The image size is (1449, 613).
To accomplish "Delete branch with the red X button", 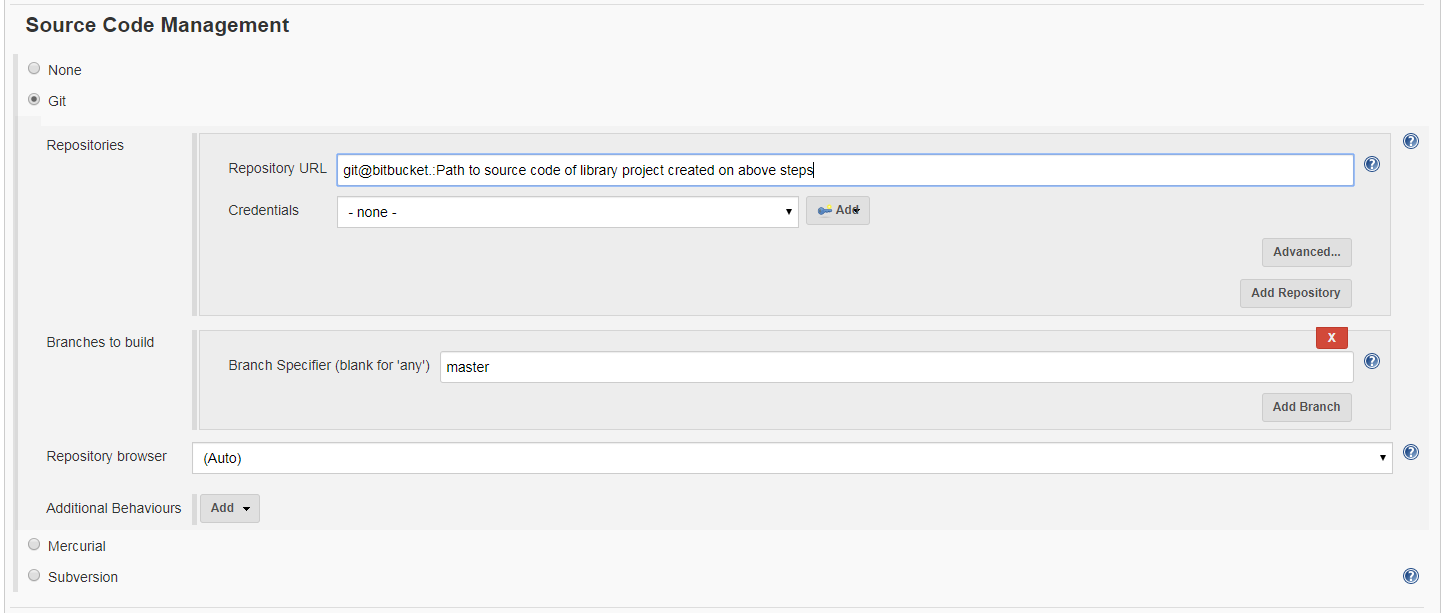I will 1331,338.
